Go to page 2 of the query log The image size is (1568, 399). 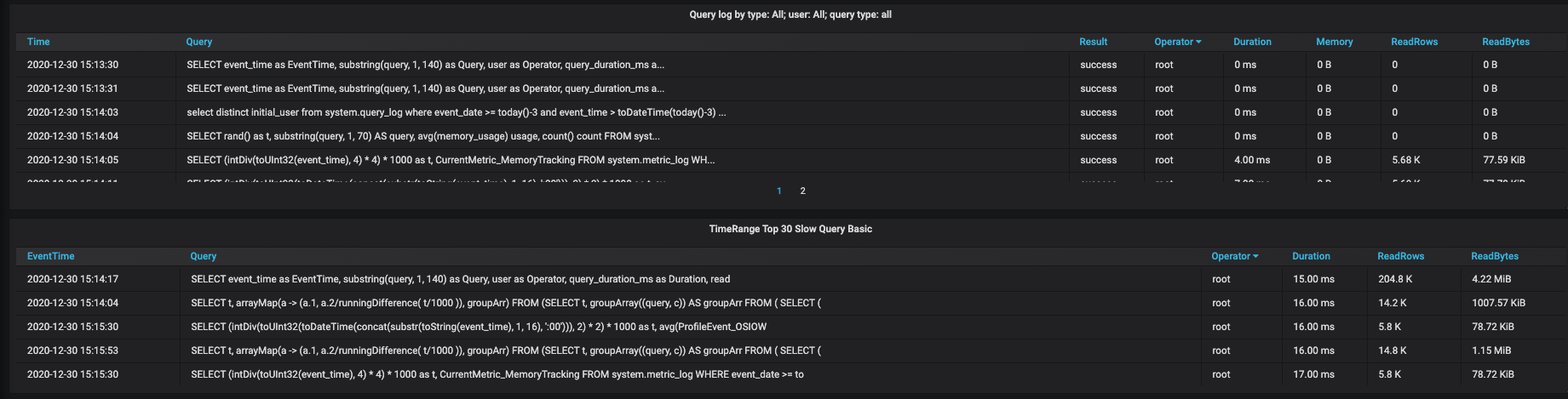[802, 191]
